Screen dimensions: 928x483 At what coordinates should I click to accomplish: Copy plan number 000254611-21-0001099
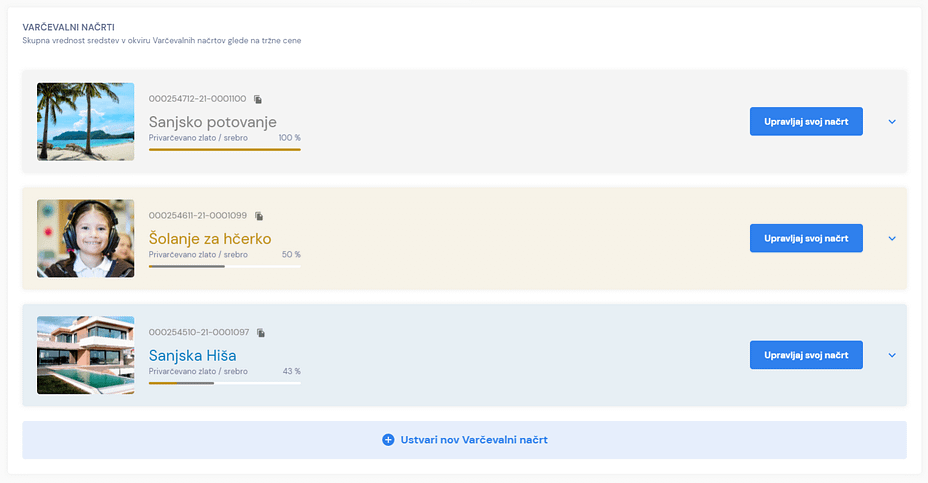click(259, 215)
